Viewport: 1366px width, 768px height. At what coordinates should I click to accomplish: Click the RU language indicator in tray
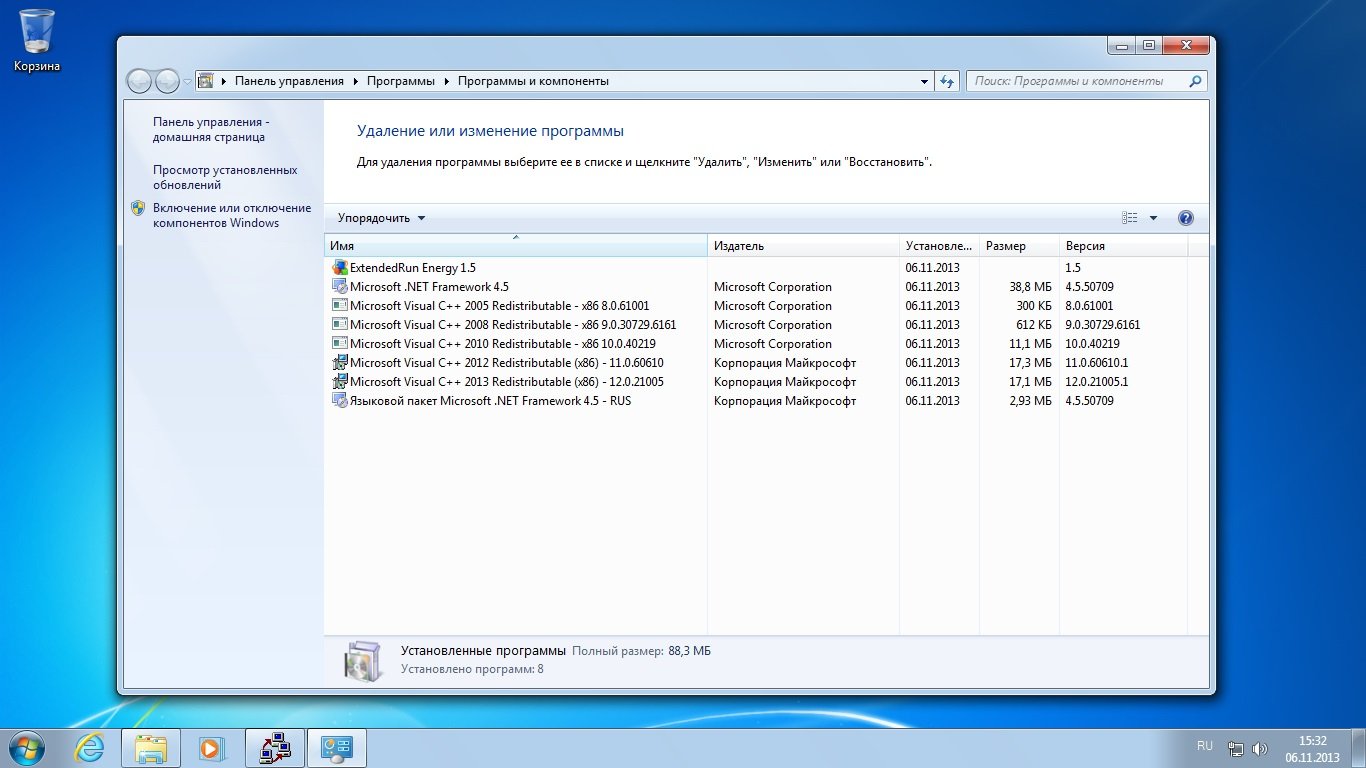1205,746
